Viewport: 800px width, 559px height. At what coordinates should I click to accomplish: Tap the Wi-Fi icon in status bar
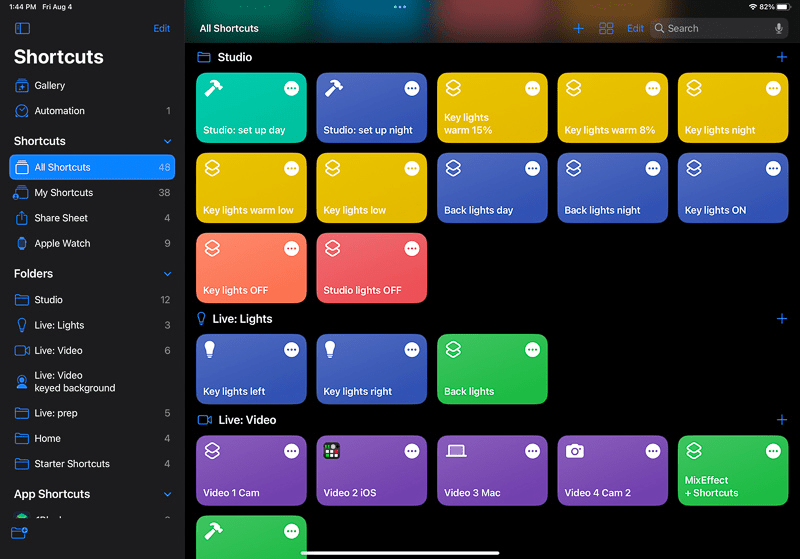point(753,7)
